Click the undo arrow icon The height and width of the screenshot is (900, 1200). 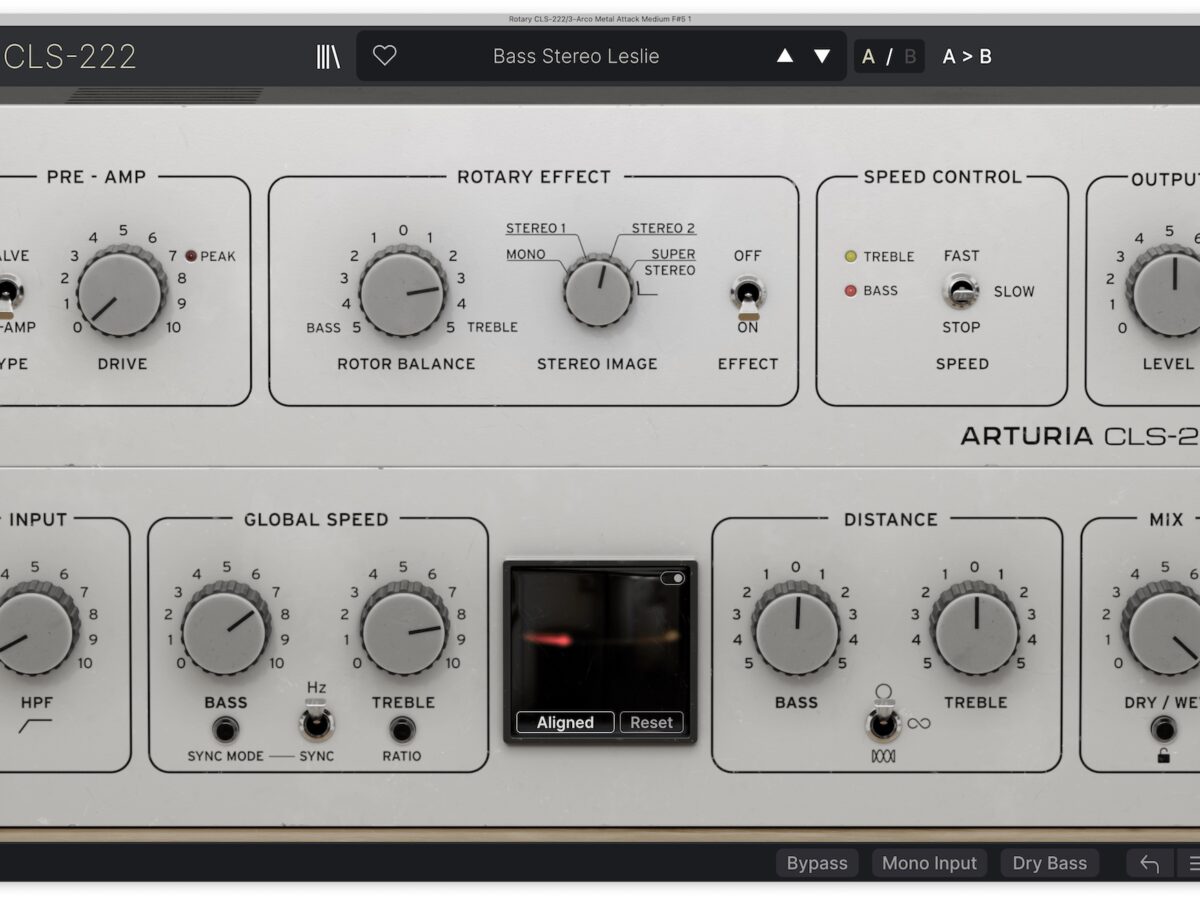1149,863
